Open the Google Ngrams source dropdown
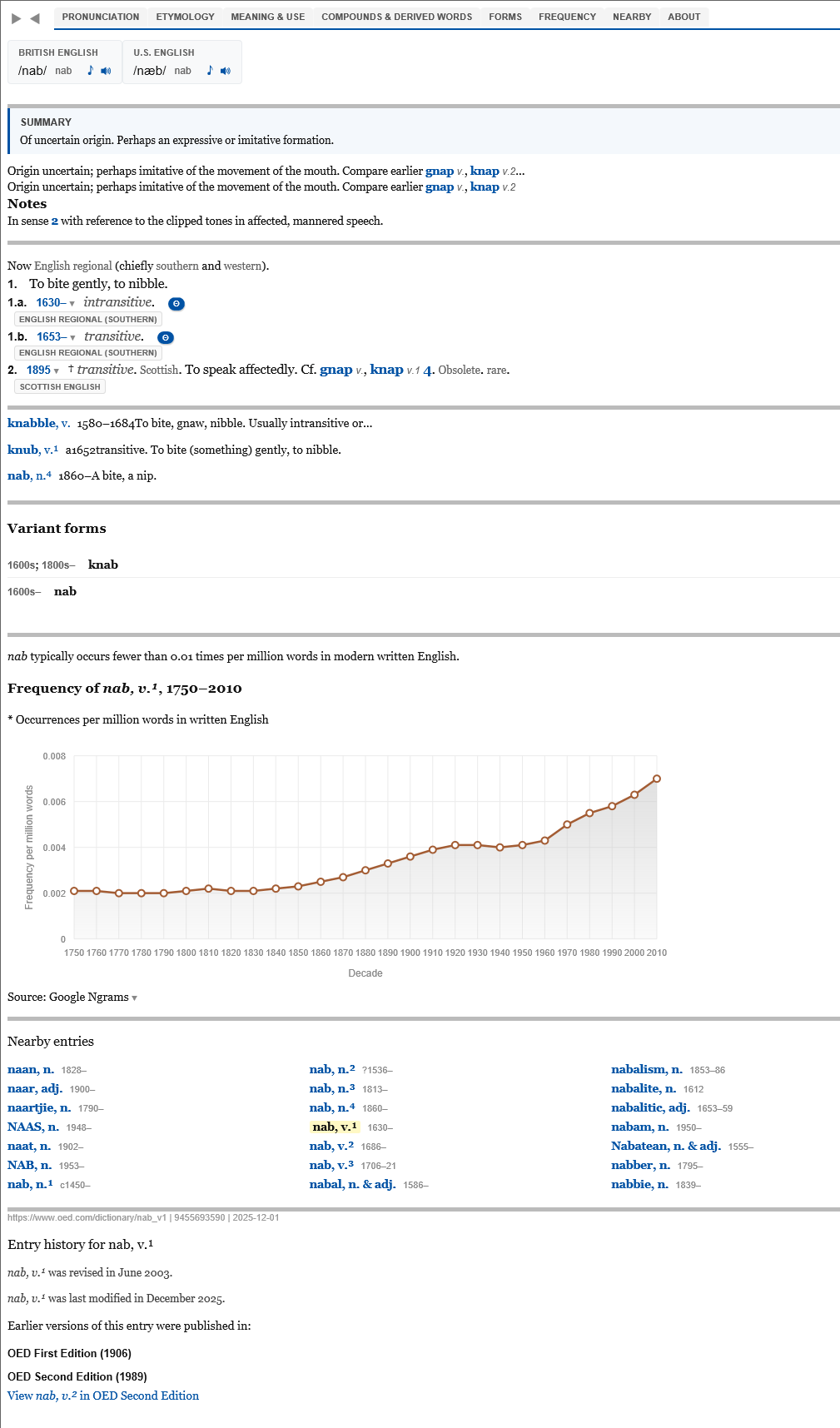The image size is (840, 1428). [x=134, y=998]
